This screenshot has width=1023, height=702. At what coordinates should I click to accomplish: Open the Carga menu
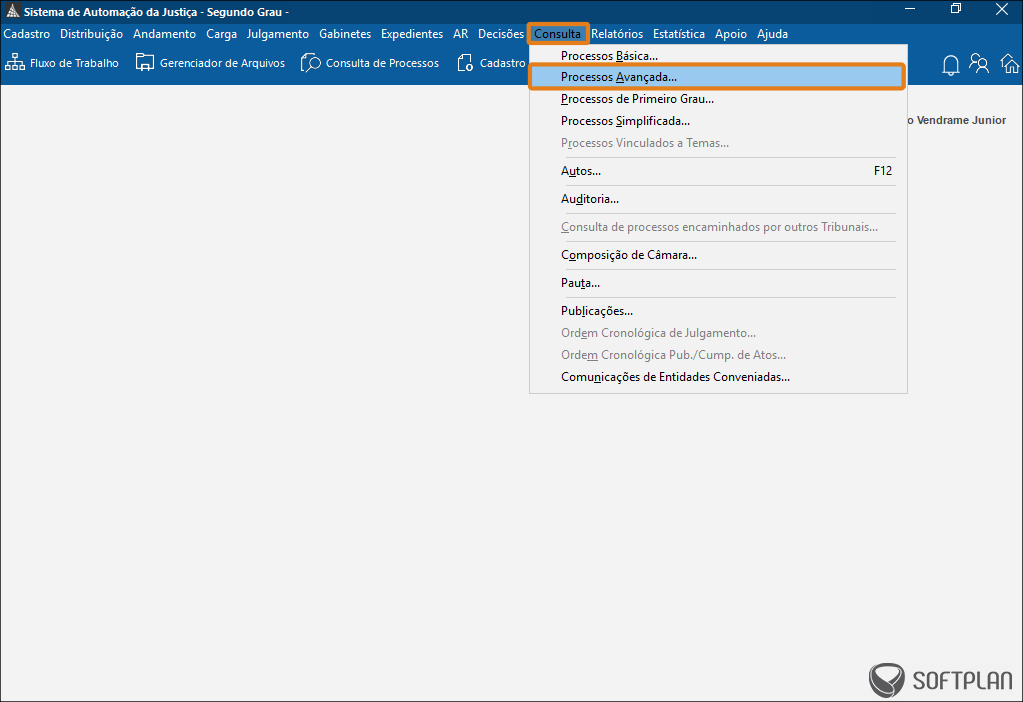click(221, 34)
